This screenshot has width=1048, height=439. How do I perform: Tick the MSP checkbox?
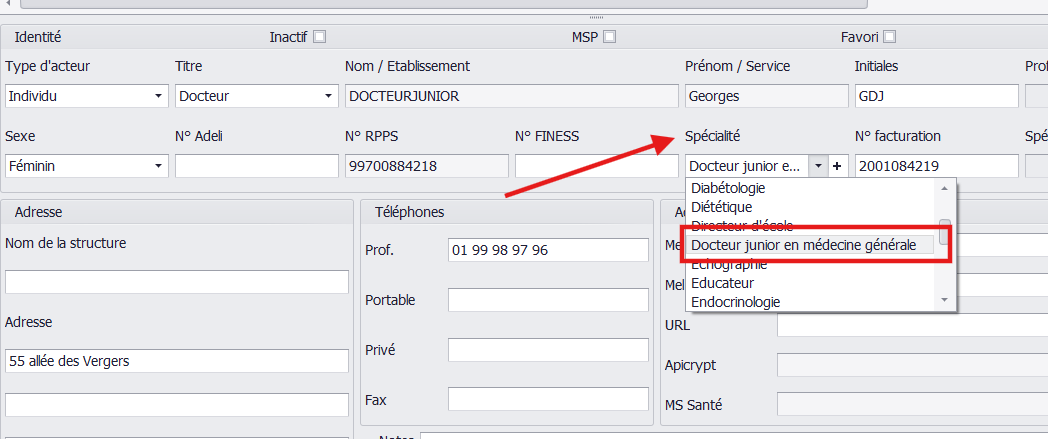(610, 37)
